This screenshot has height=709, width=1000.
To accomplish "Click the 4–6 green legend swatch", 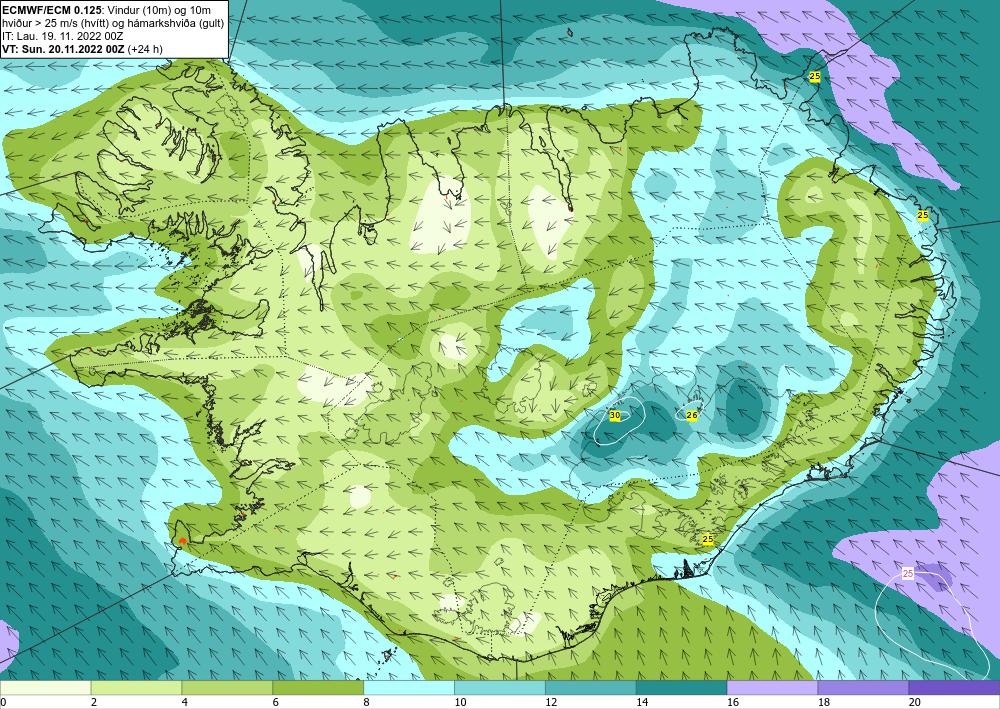I will pyautogui.click(x=227, y=687).
